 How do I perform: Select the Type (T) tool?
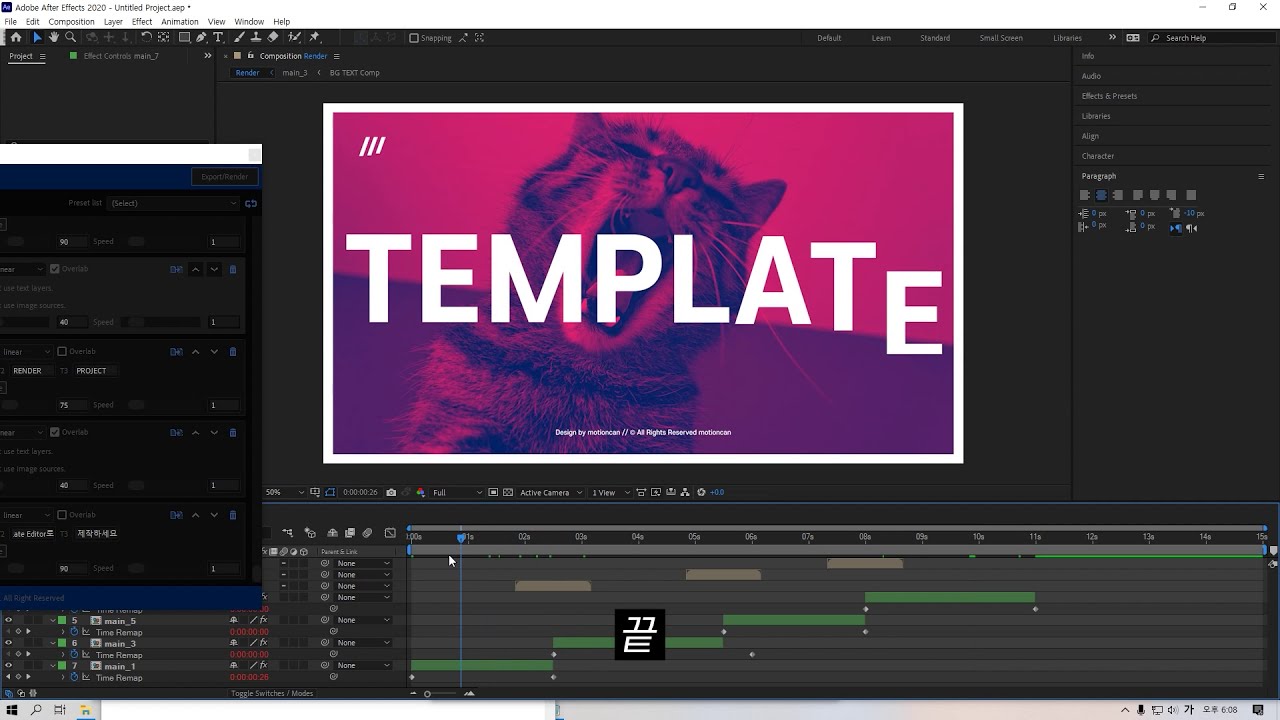click(x=218, y=38)
